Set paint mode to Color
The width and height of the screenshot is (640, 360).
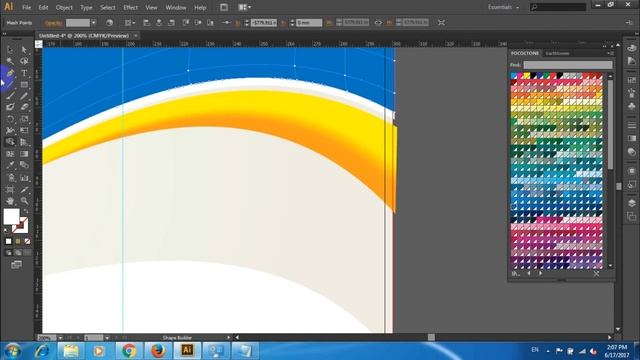coord(9,241)
